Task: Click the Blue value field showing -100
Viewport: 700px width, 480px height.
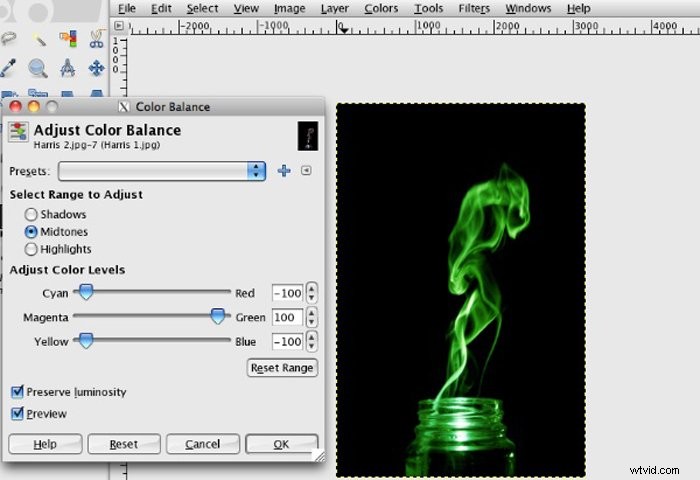Action: (288, 342)
